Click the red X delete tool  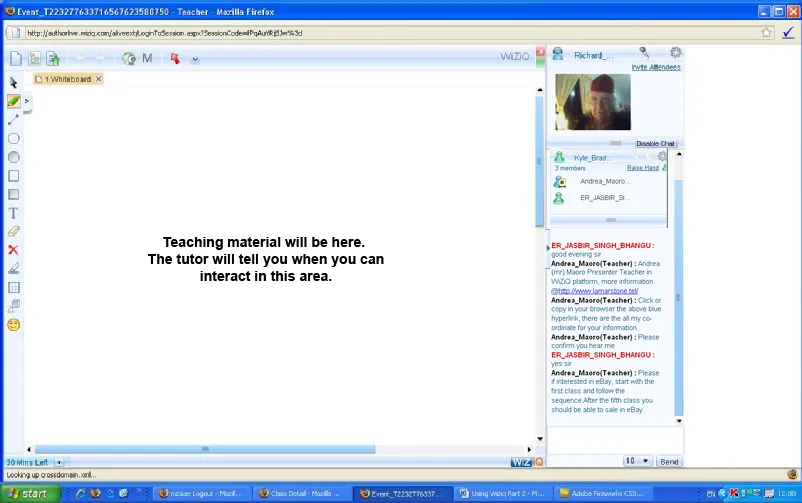coord(14,250)
